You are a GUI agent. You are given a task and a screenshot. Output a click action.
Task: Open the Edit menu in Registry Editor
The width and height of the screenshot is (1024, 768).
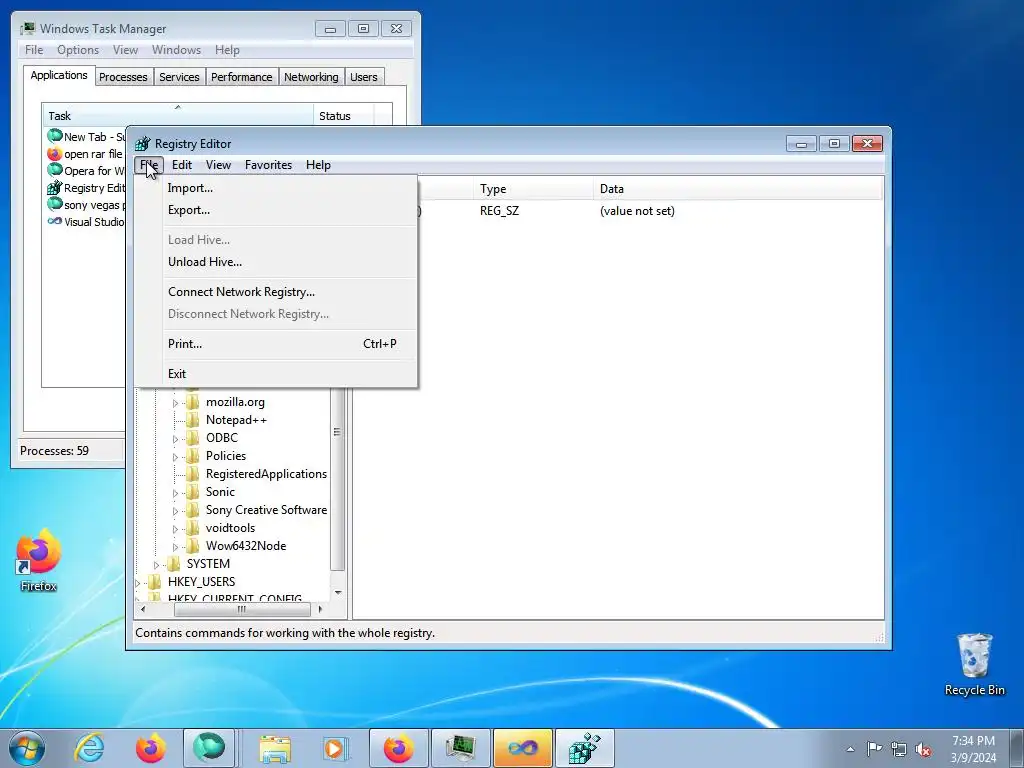(x=182, y=165)
